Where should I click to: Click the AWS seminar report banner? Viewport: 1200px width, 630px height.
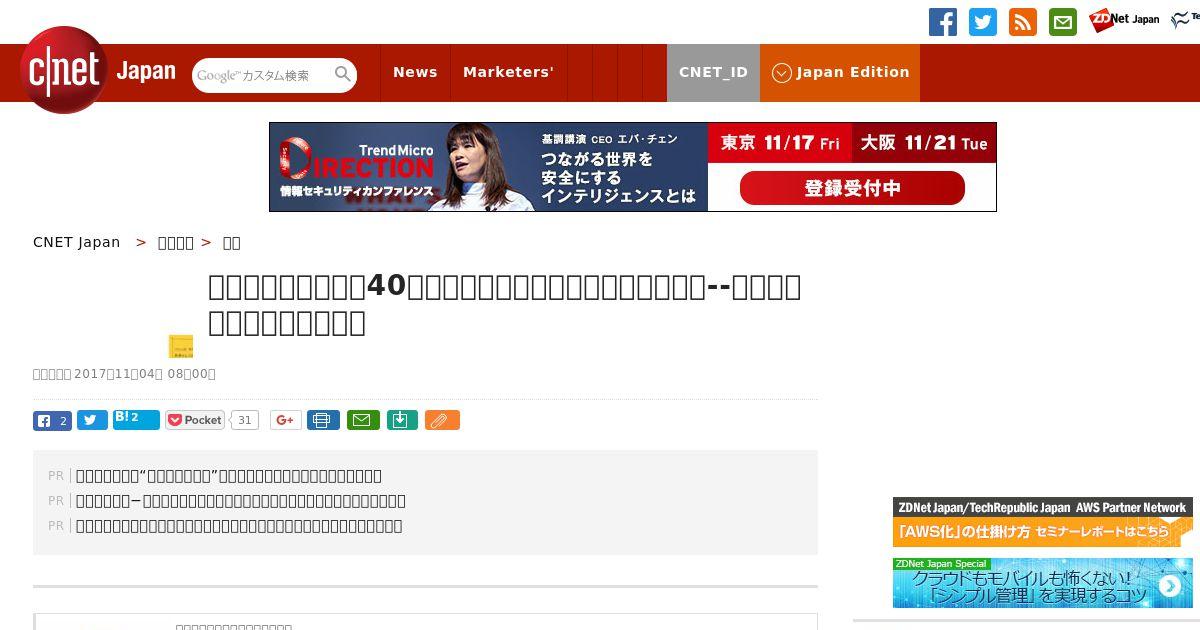1043,522
